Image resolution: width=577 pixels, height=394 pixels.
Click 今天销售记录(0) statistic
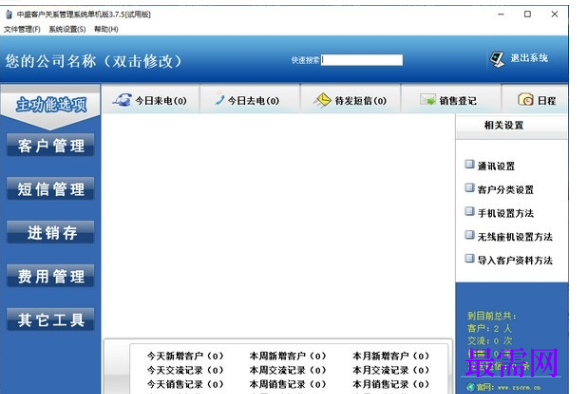(x=185, y=384)
